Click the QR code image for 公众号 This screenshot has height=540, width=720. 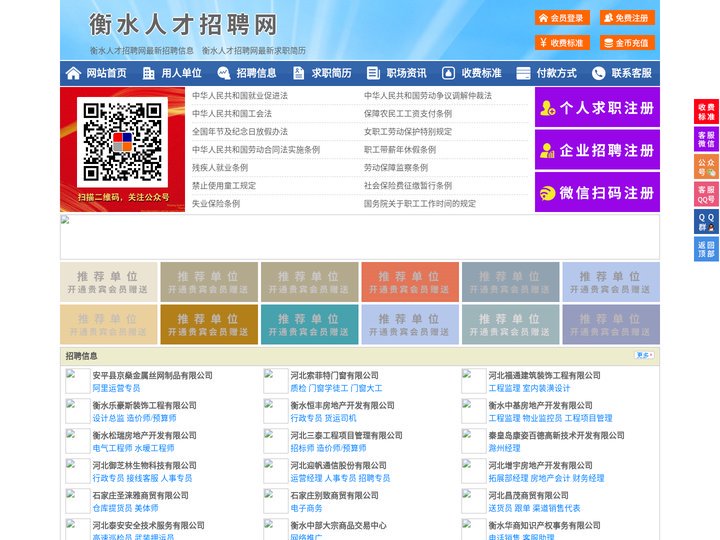[122, 142]
